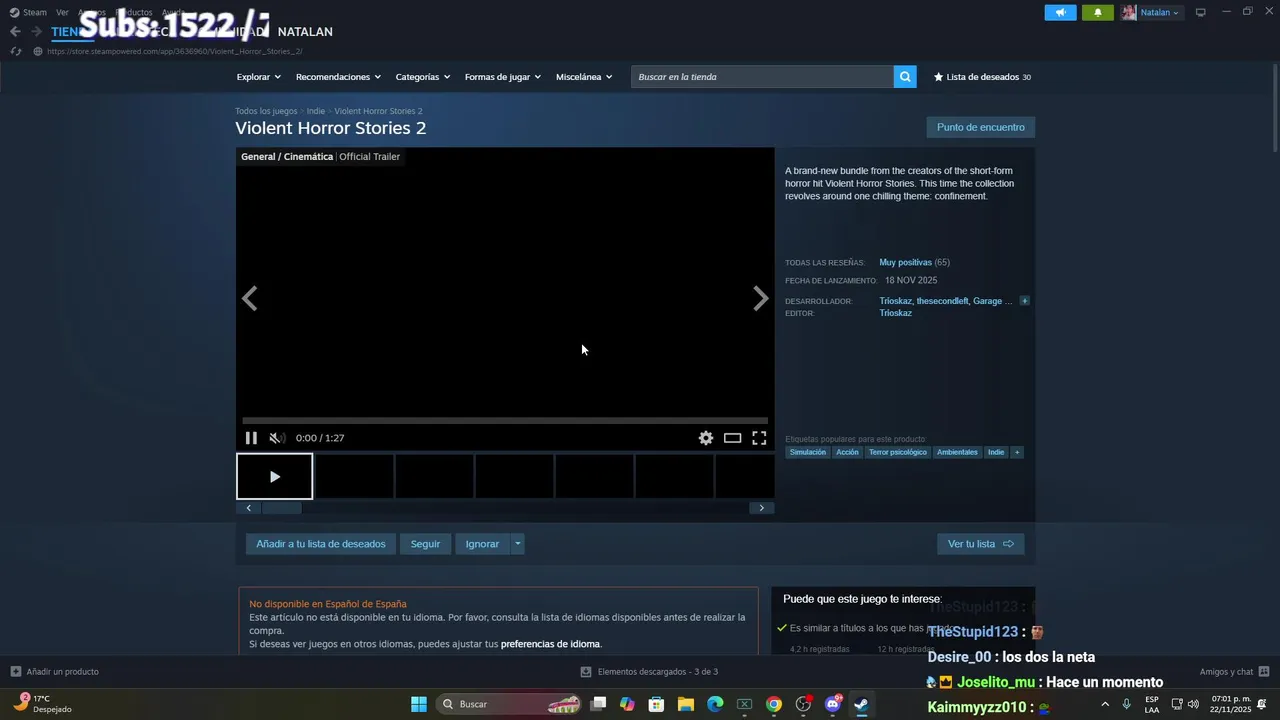The image size is (1280, 720).
Task: Select the Indie tag
Action: click(x=996, y=452)
